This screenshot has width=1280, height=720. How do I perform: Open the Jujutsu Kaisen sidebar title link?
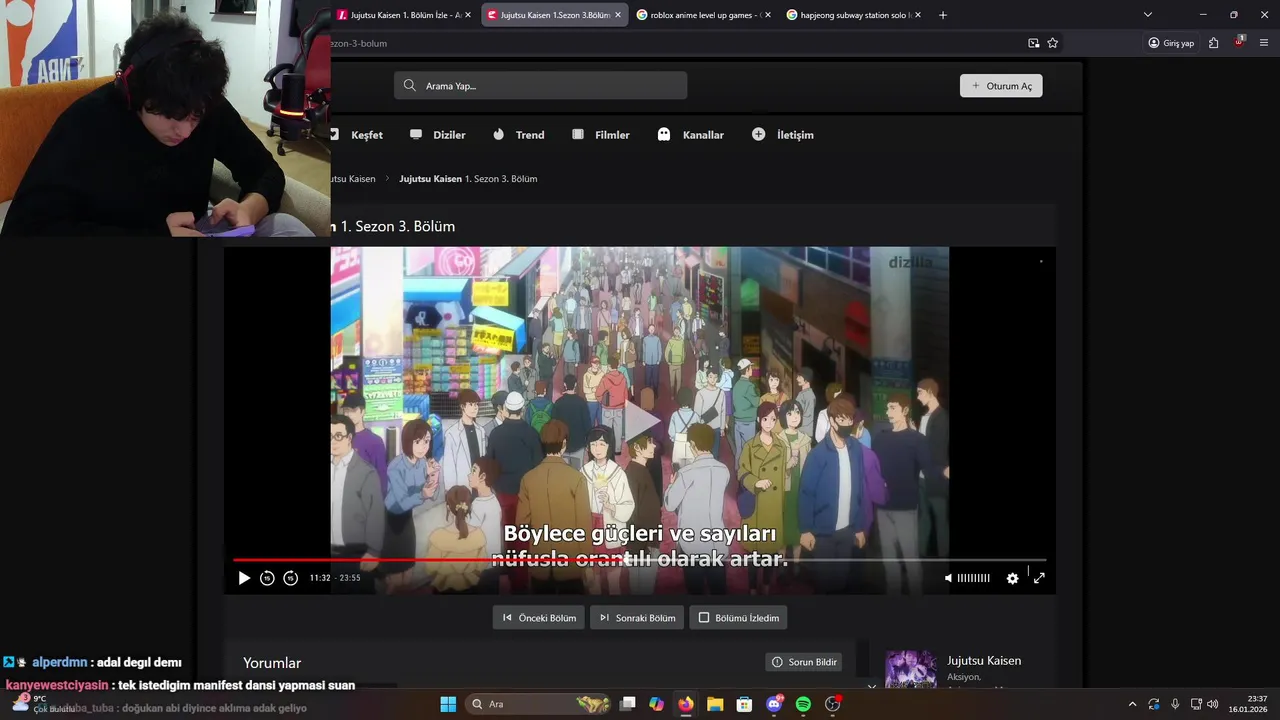(984, 661)
